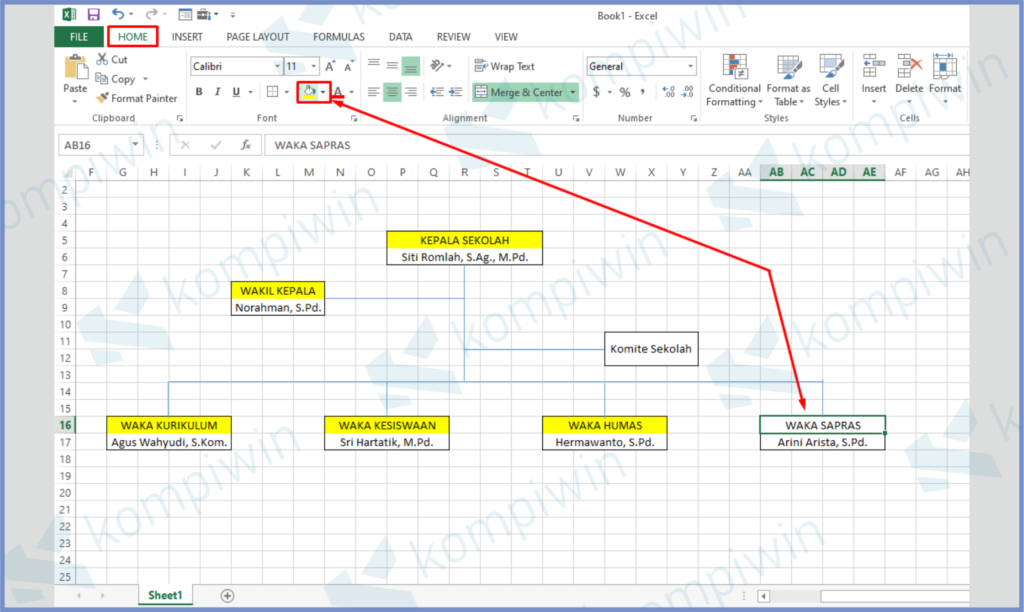Click the Conditional Formatting button
Image resolution: width=1024 pixels, height=612 pixels.
click(735, 80)
